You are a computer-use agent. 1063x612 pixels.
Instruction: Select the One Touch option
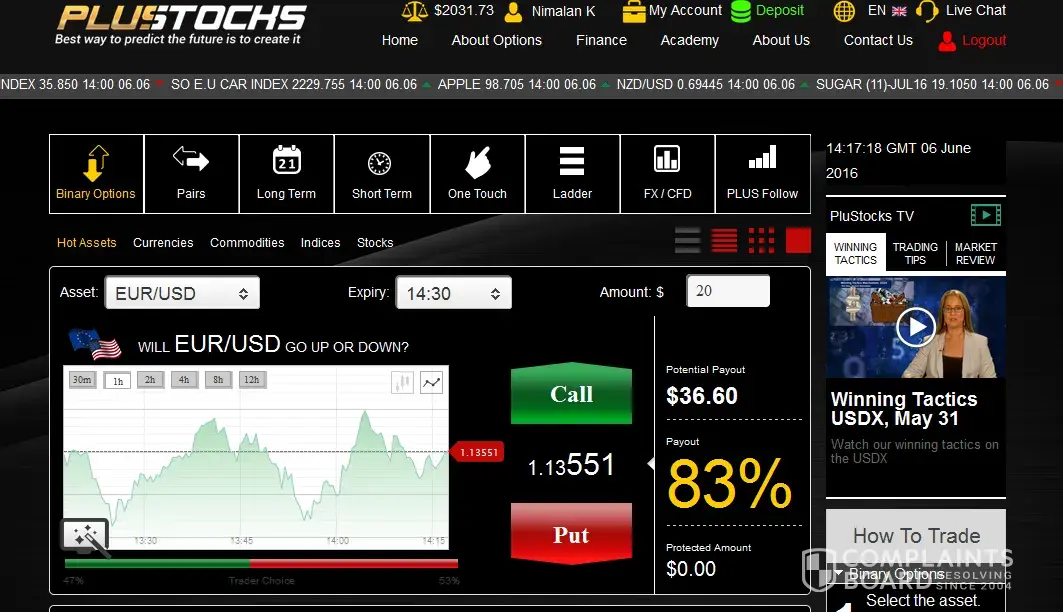tap(477, 174)
